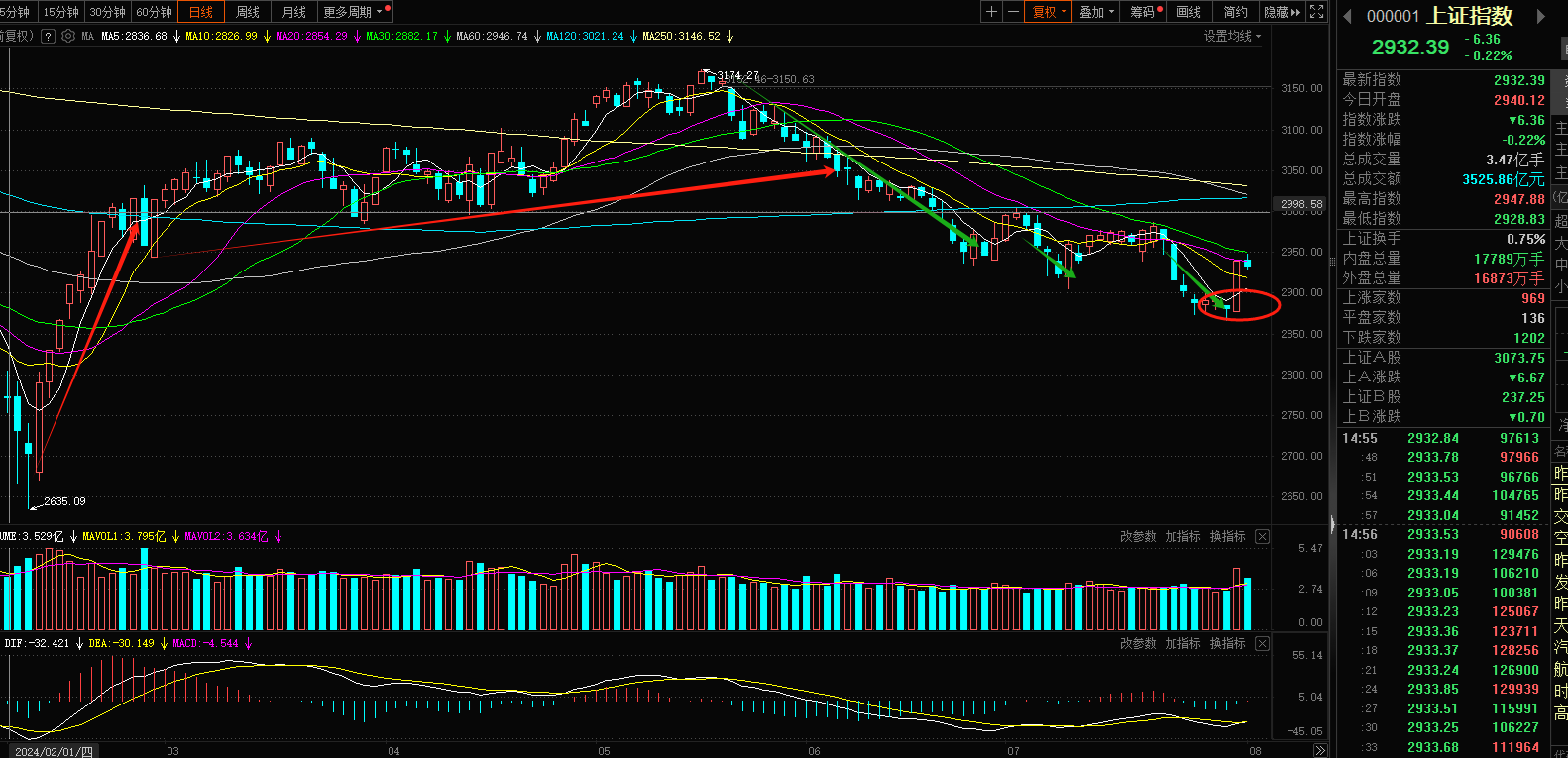Click the arrow beside MAVOL1 value
This screenshot has height=758, width=1568.
pyautogui.click(x=175, y=536)
